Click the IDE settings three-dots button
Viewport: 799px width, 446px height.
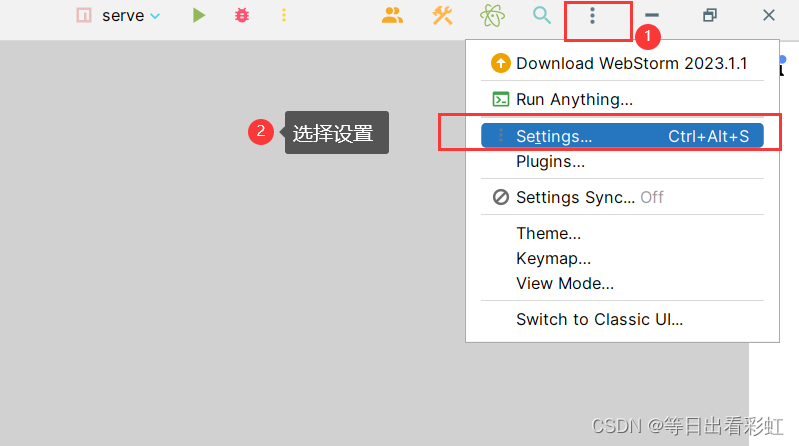(592, 16)
